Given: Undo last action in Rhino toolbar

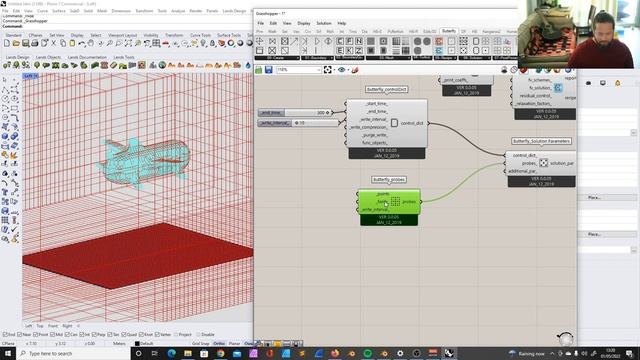Looking at the screenshot, I should point(82,43).
